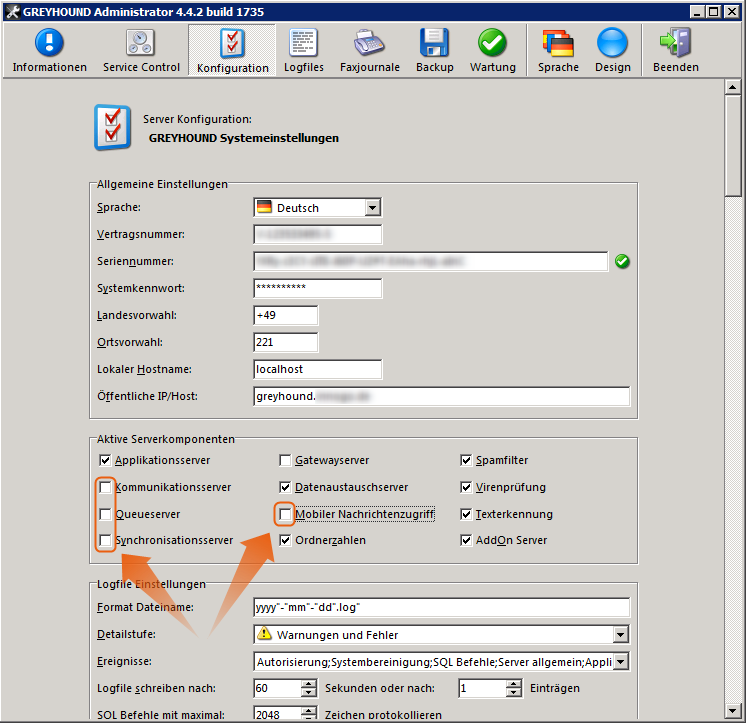
Task: Open the Detailstufe dropdown arrow
Action: pyautogui.click(x=620, y=635)
